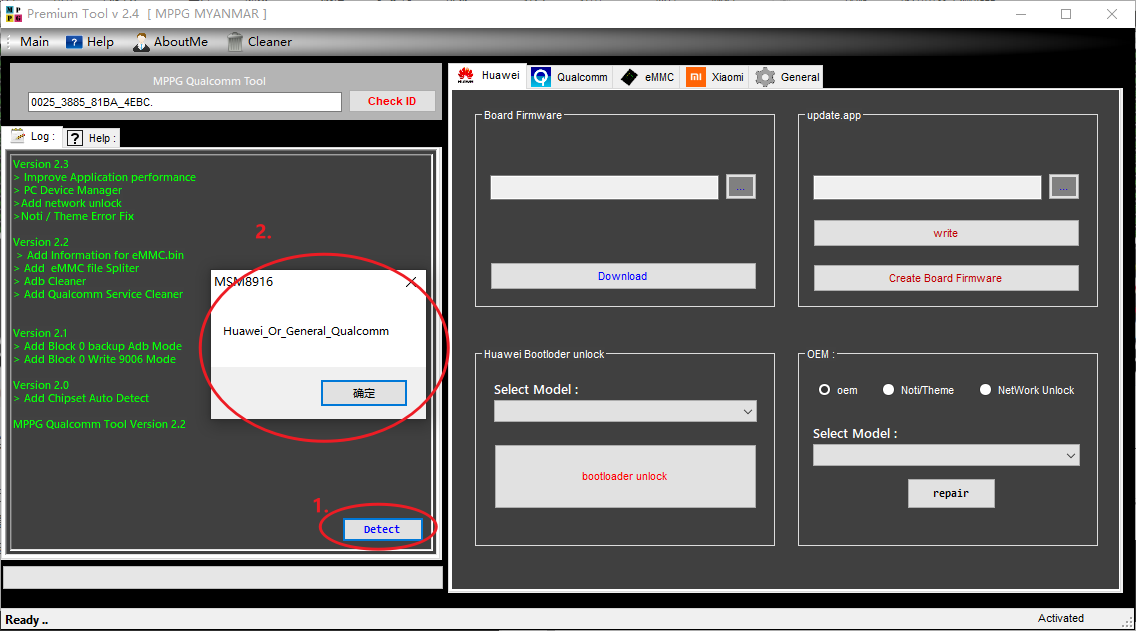Click Create Board Firmware button

(945, 278)
